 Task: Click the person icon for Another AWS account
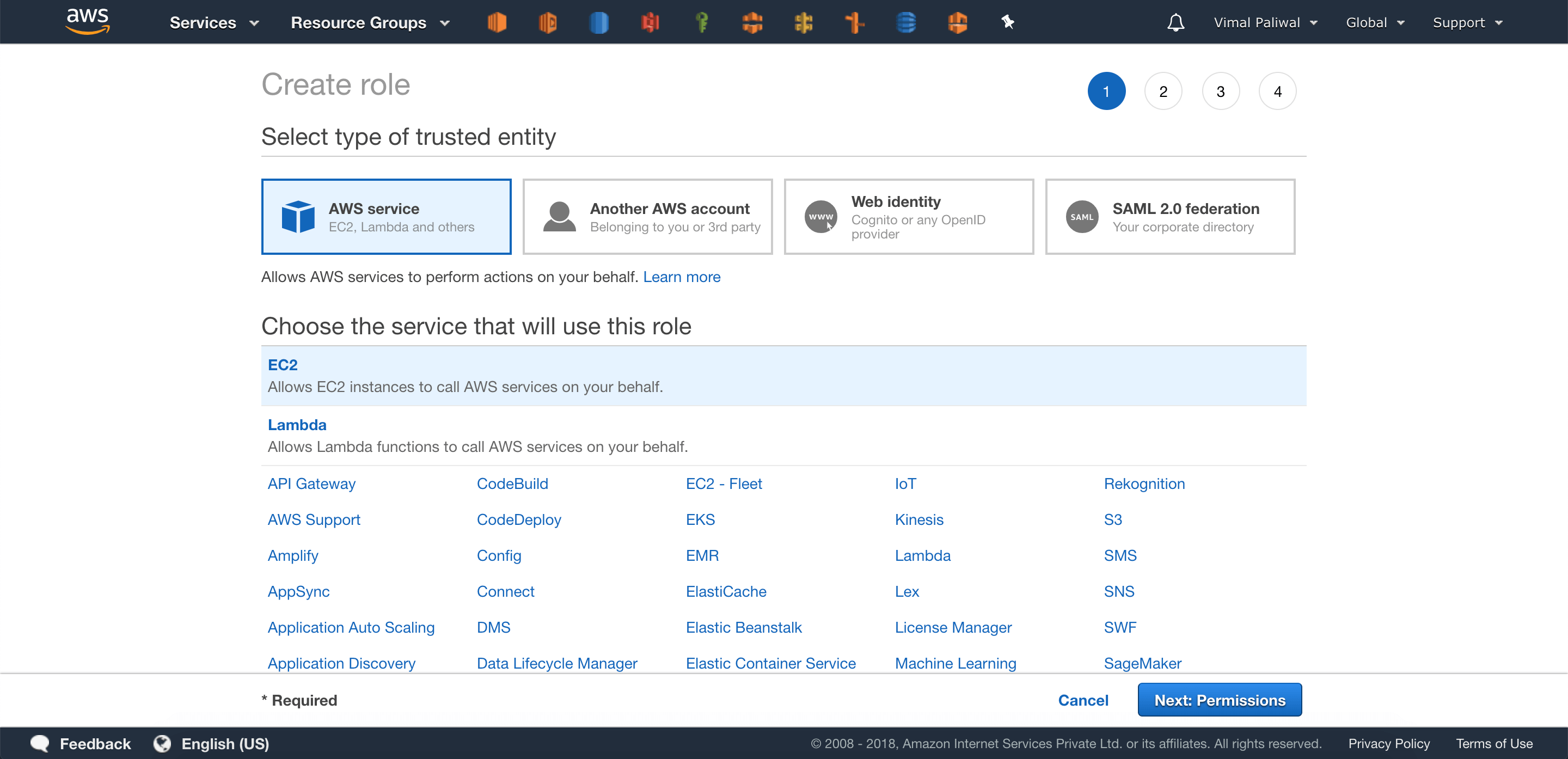point(559,216)
